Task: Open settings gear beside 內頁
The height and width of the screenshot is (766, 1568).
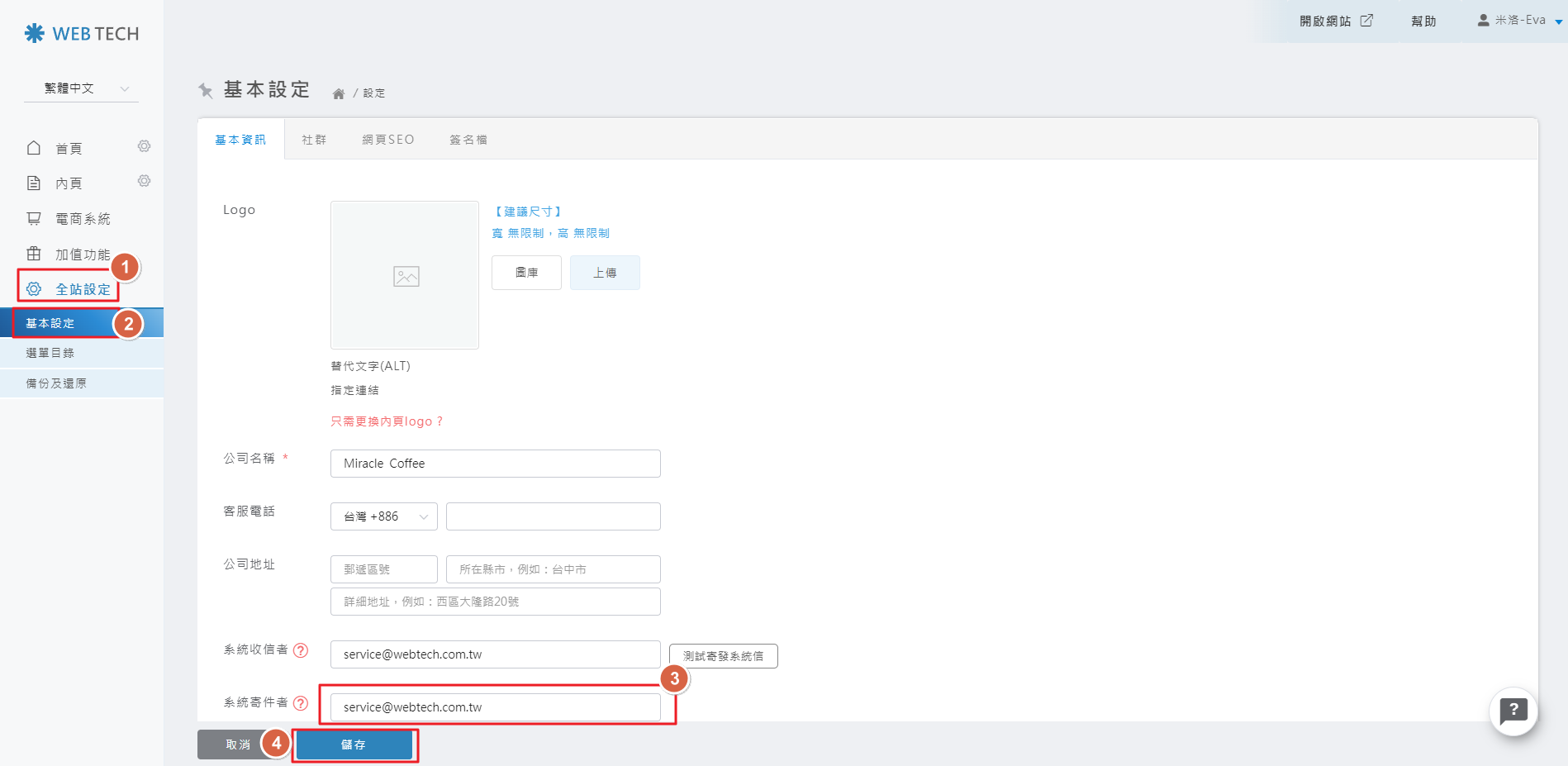Action: (144, 181)
